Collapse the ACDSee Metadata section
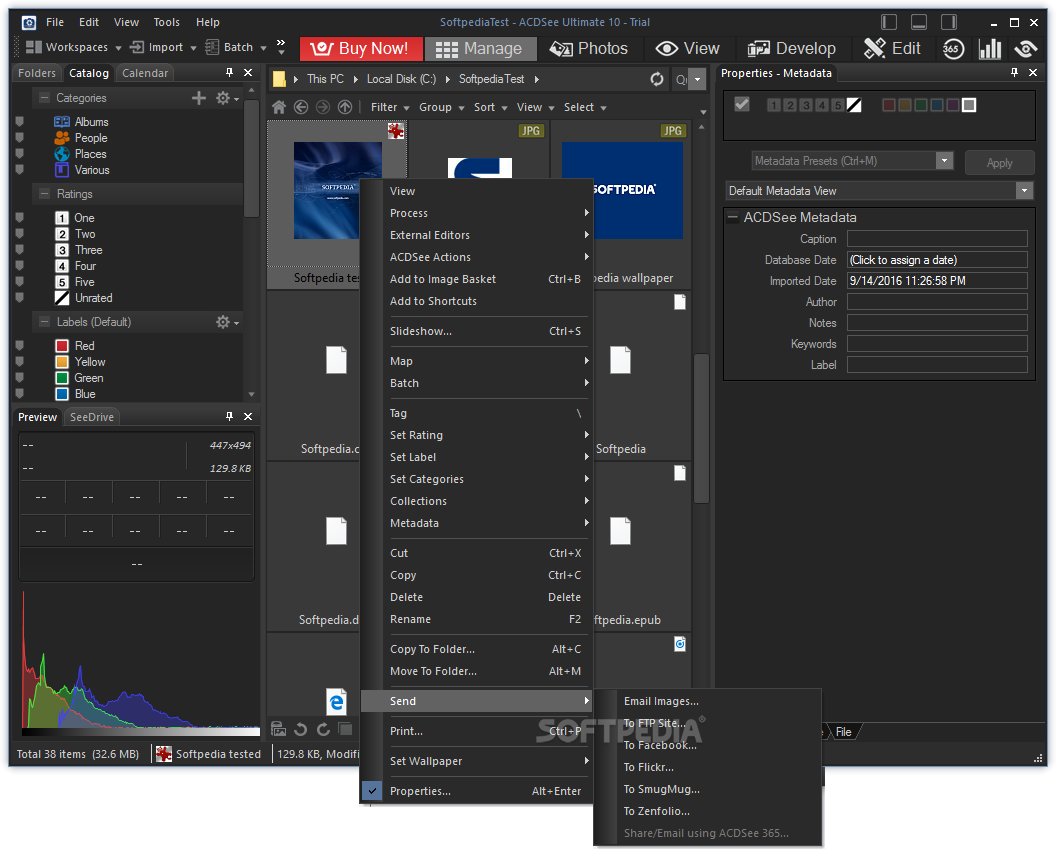 point(733,217)
